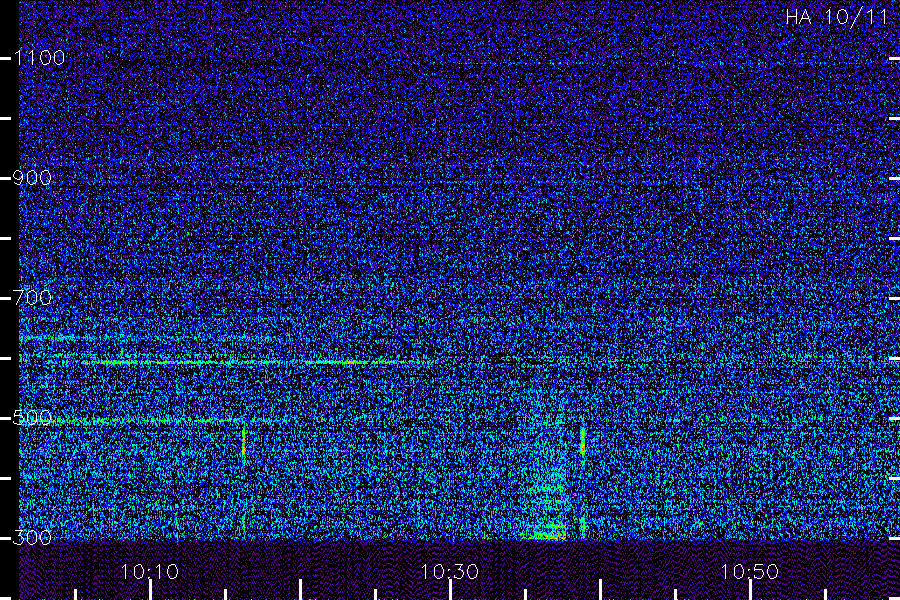Click the 10:30 time axis label
The width and height of the screenshot is (900, 600).
click(449, 571)
